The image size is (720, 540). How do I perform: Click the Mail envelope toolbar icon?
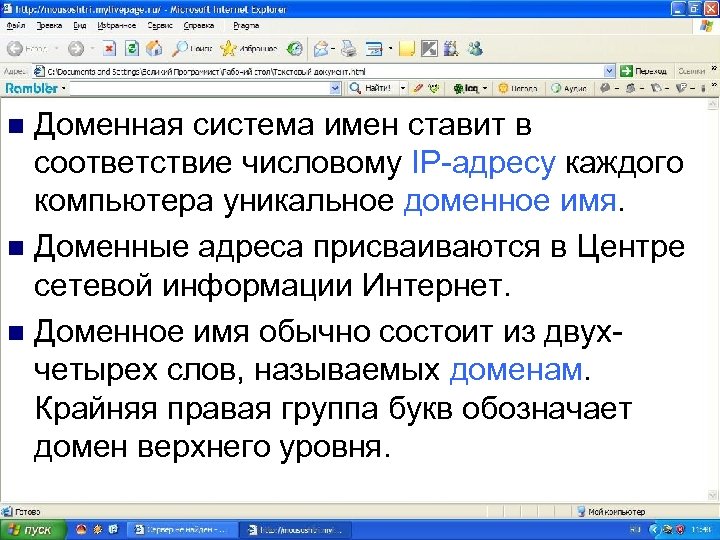[321, 48]
